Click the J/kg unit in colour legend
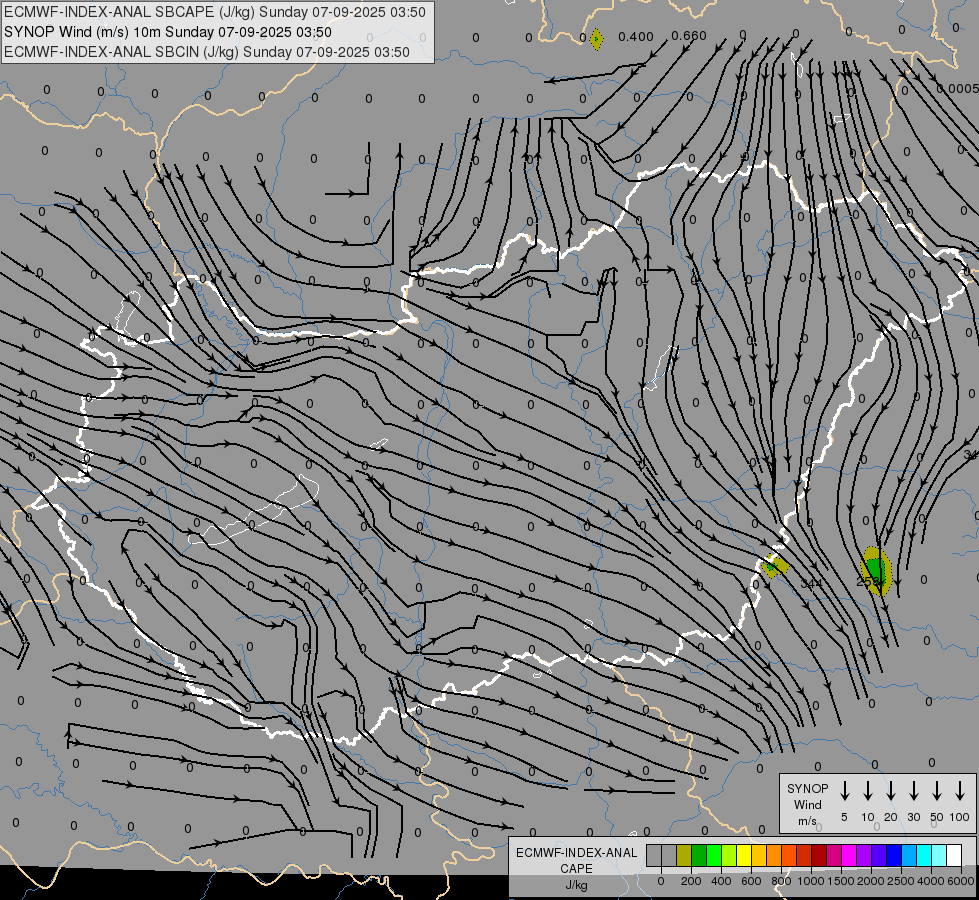The height and width of the screenshot is (900, 979). [577, 885]
